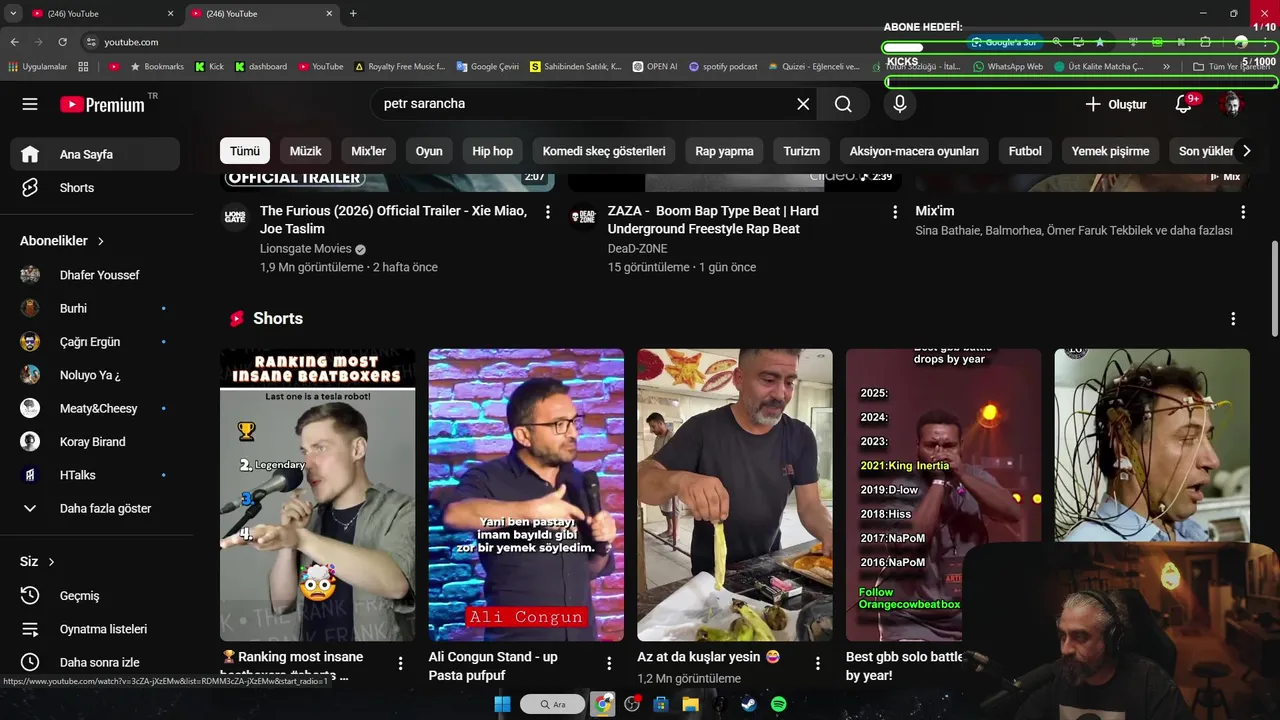Open Shorts in the sidebar

tap(95, 188)
